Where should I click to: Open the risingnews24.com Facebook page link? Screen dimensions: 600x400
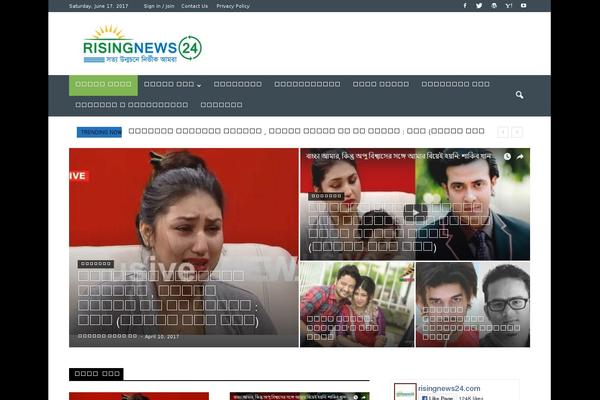449,388
